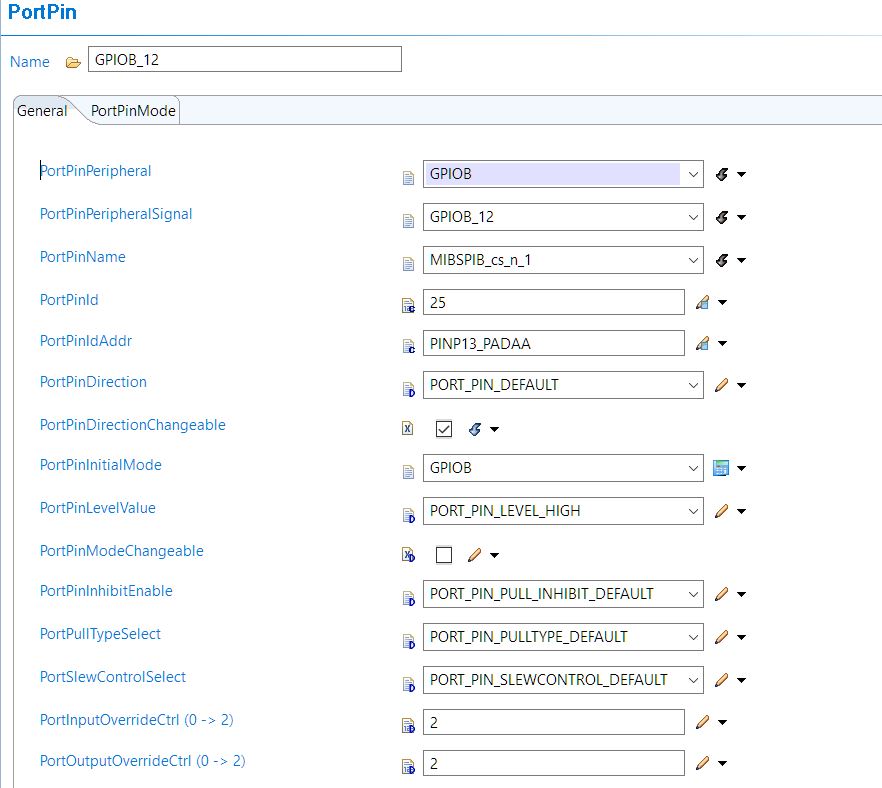Click the eraser icon next to PortPinId

703,303
